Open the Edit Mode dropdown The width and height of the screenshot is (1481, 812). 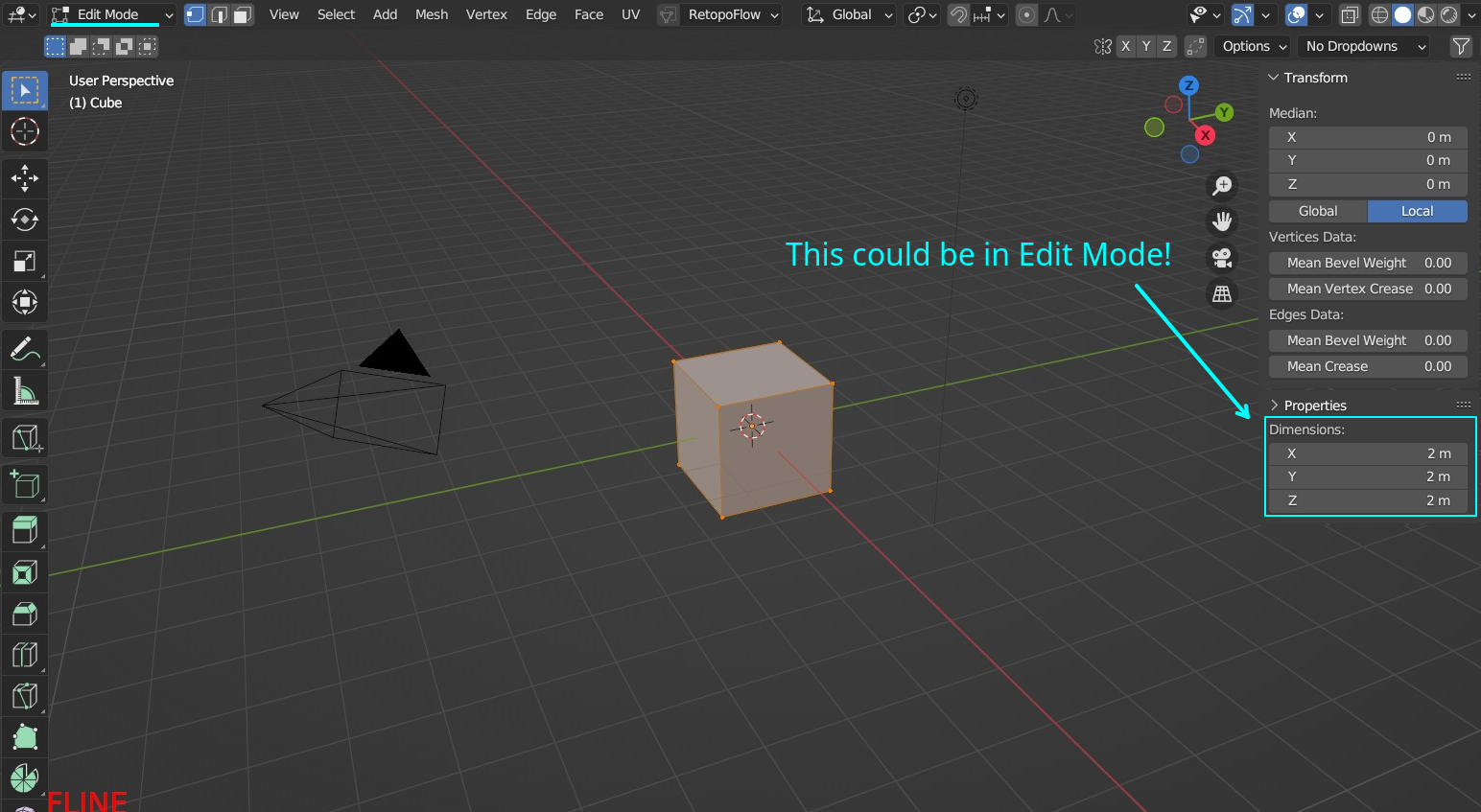coord(112,14)
